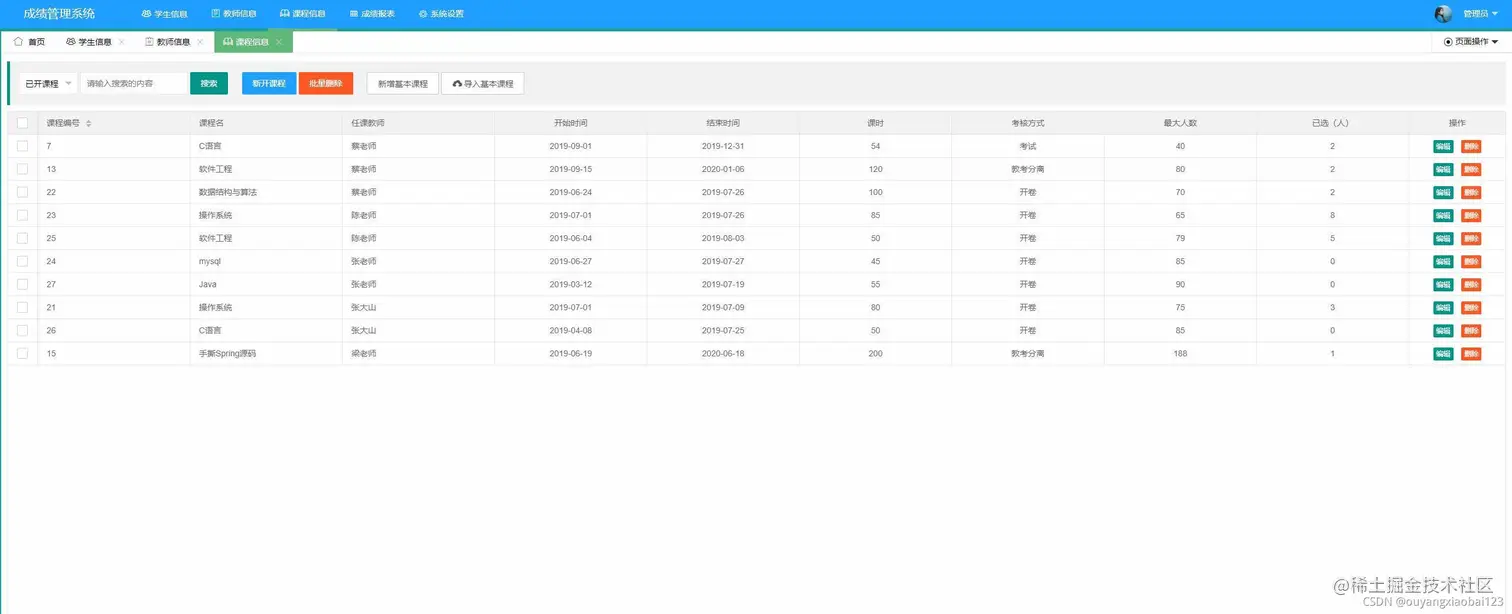Viewport: 1512px width, 614px height.
Task: Close the 教师信息 page tab
Action: [x=200, y=42]
